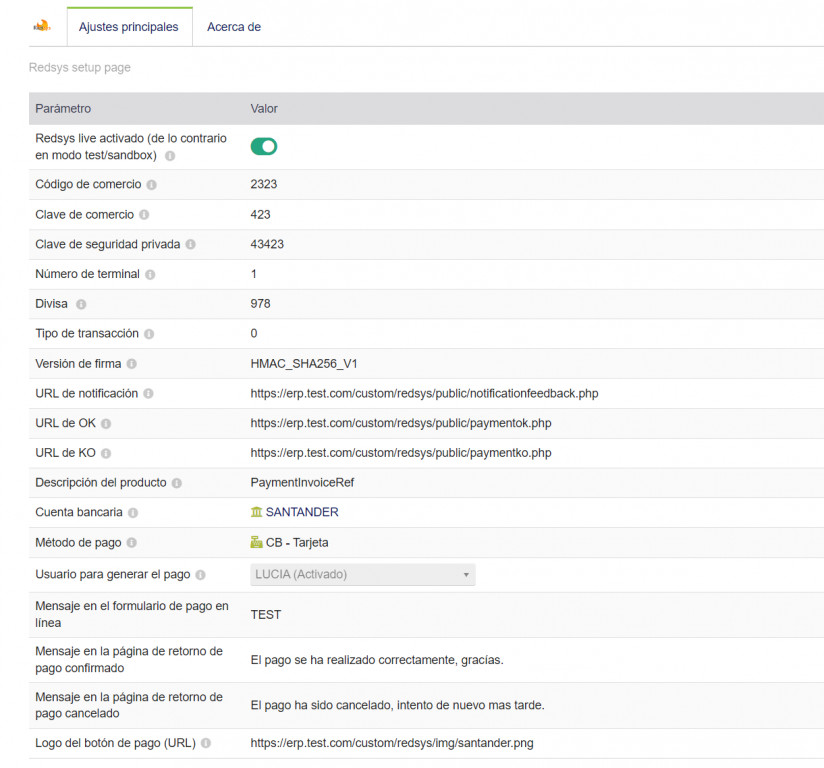824x768 pixels.
Task: Select the Ajustes principales tab
Action: pyautogui.click(x=128, y=27)
